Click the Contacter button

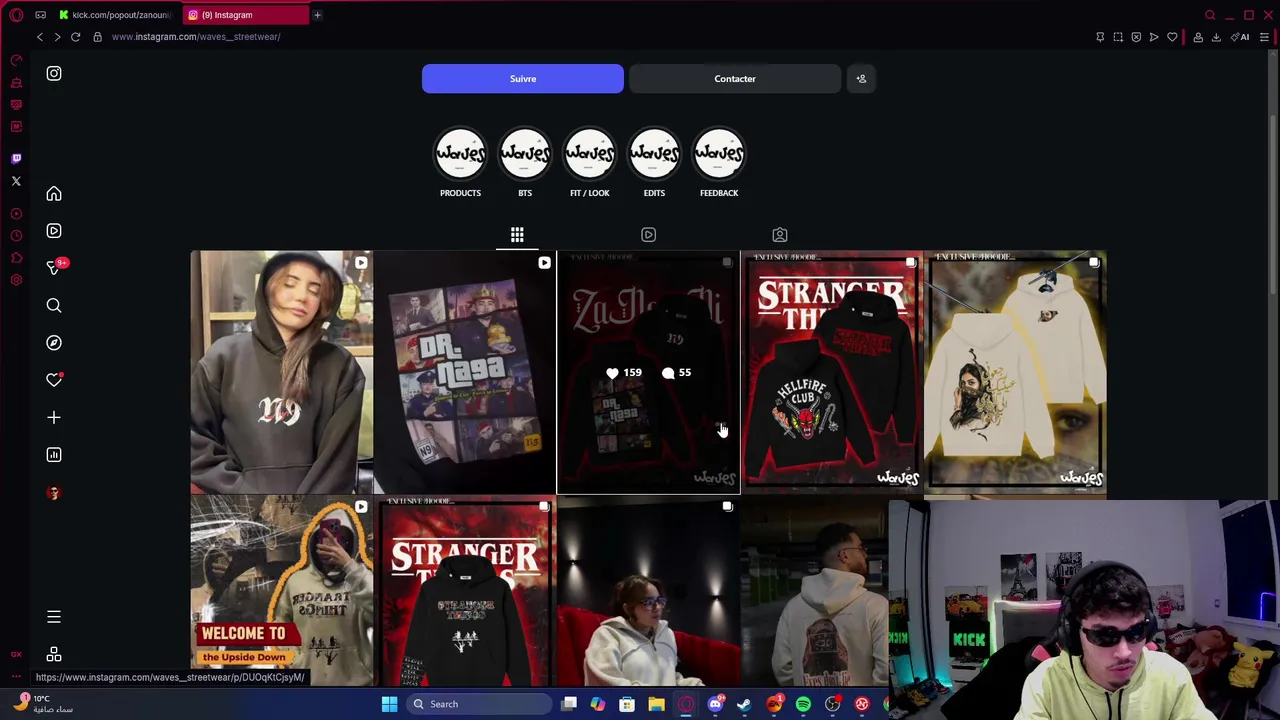pyautogui.click(x=735, y=79)
